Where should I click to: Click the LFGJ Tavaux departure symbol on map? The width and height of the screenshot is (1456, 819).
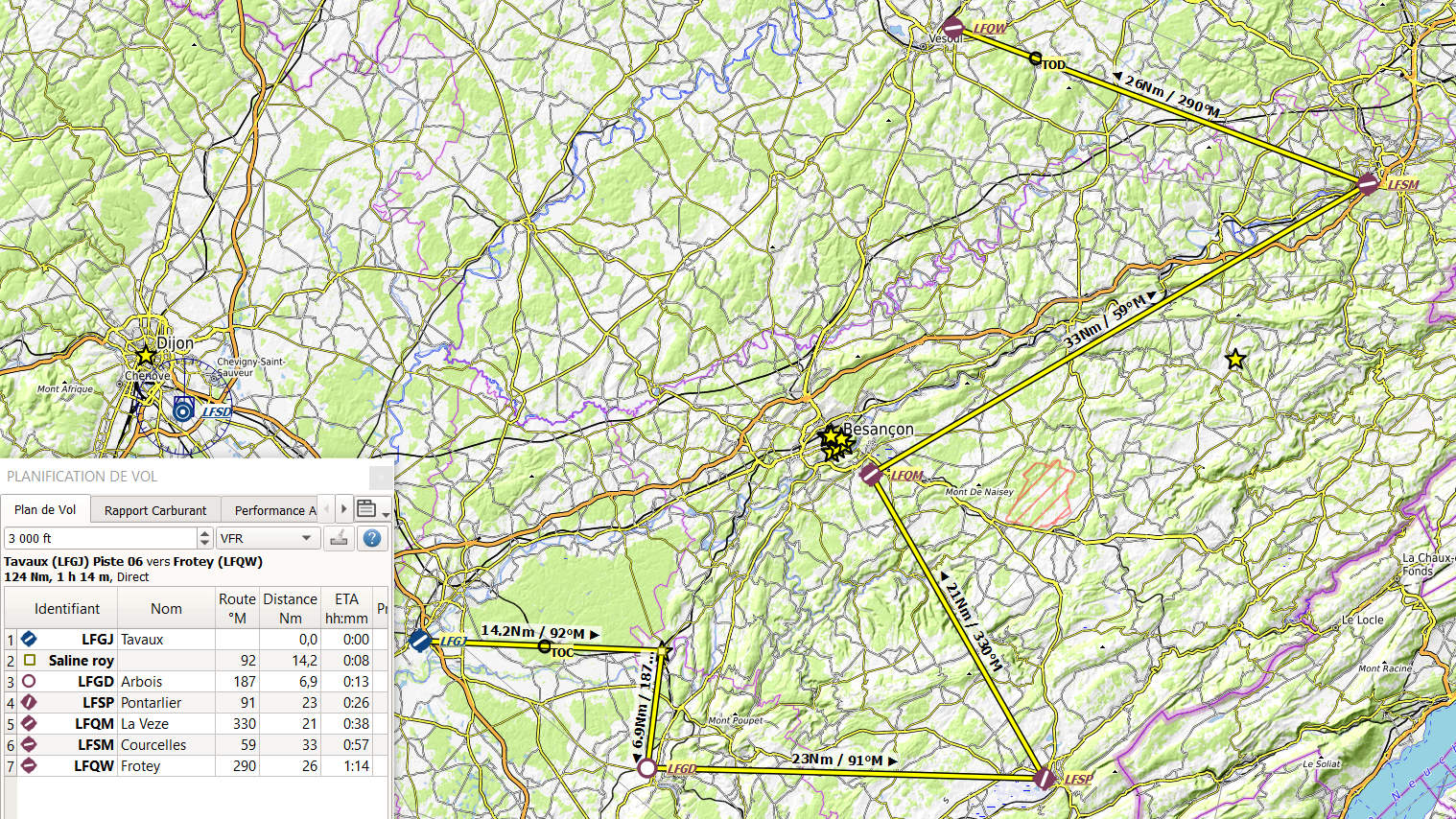pos(419,640)
